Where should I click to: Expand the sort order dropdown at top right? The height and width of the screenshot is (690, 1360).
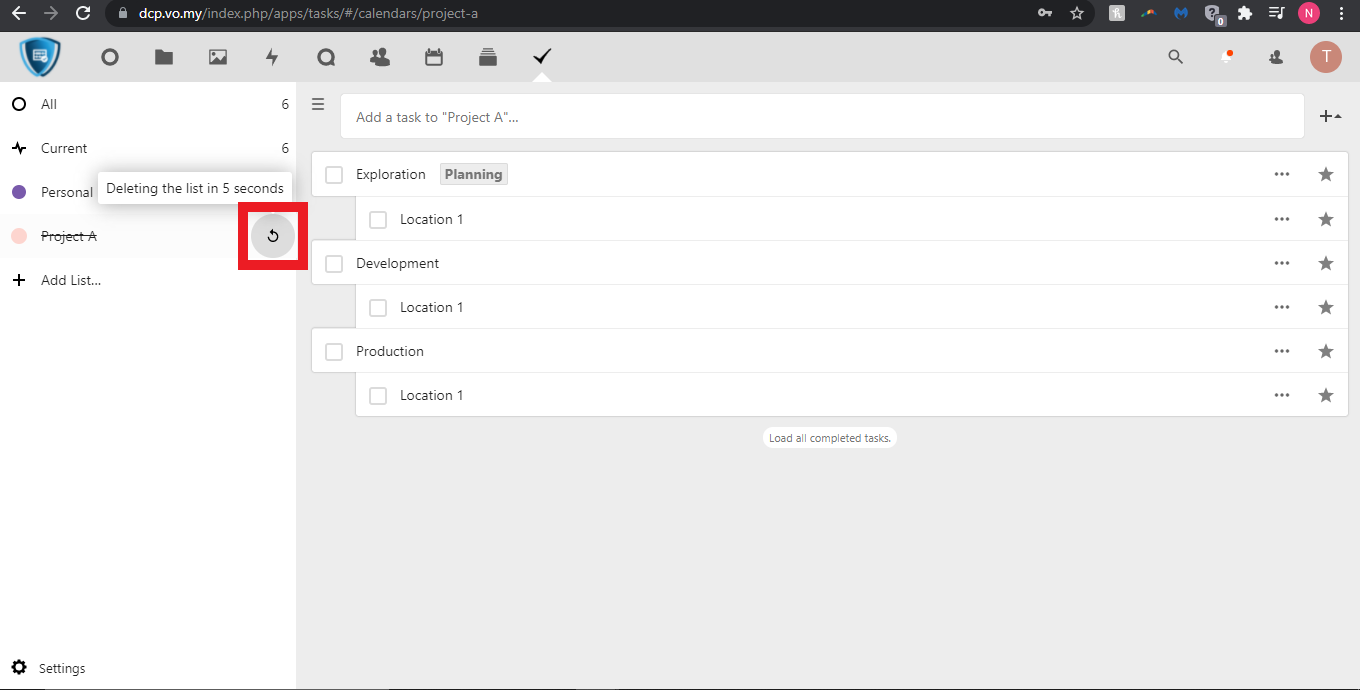[x=1330, y=116]
